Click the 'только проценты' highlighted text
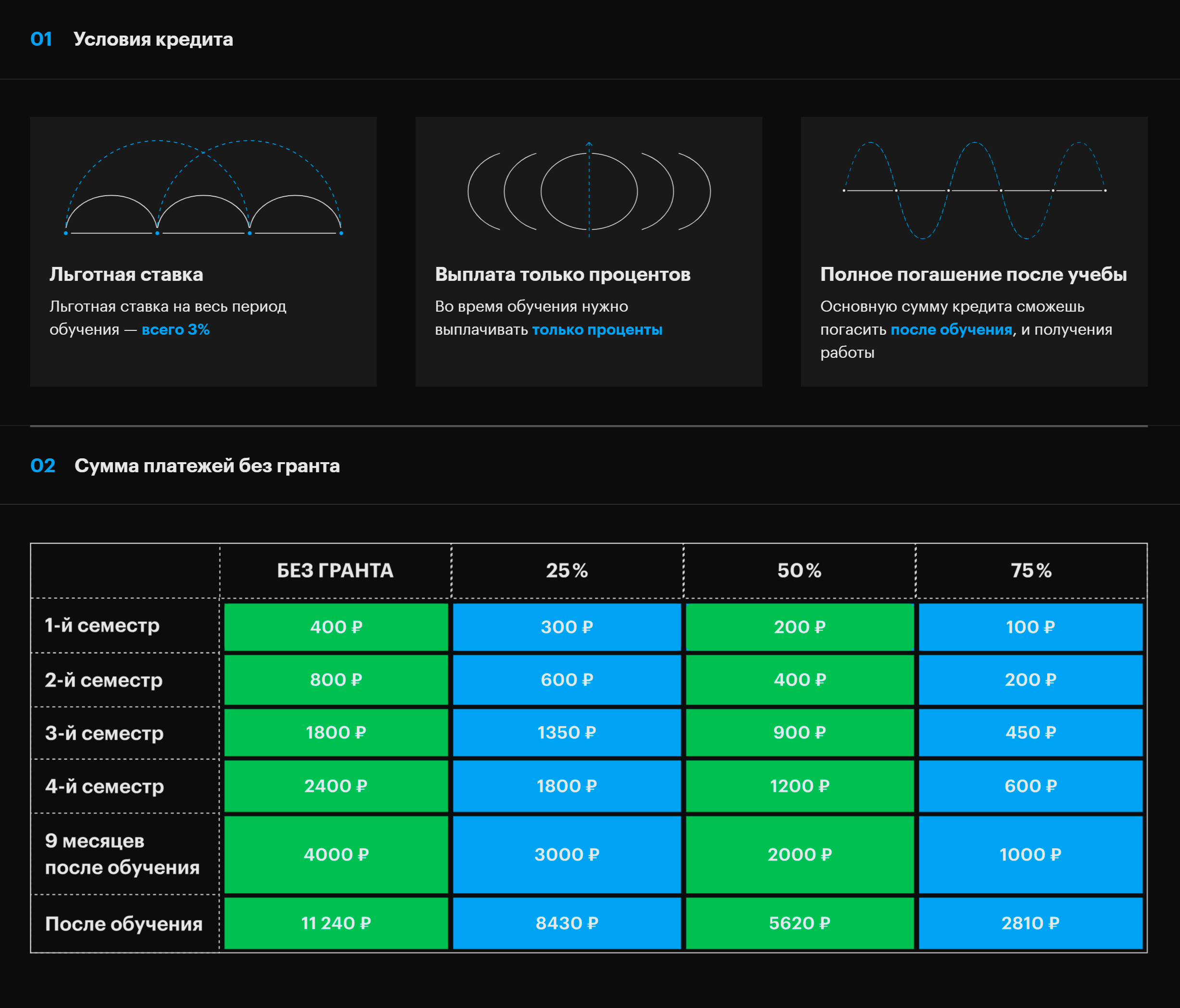The height and width of the screenshot is (1008, 1180). [x=597, y=330]
